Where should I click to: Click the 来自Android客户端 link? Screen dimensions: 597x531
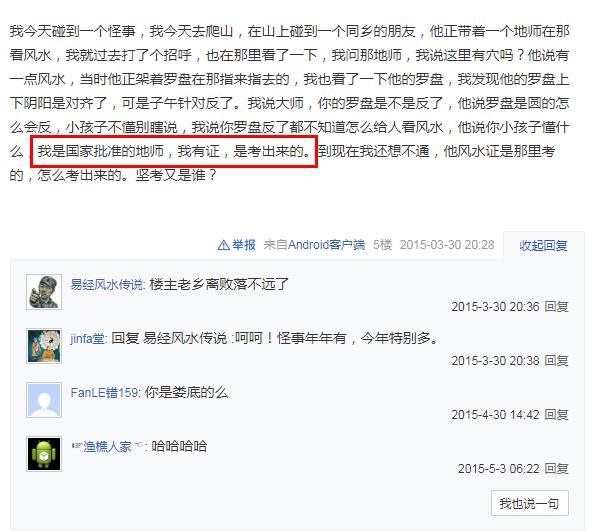(314, 245)
